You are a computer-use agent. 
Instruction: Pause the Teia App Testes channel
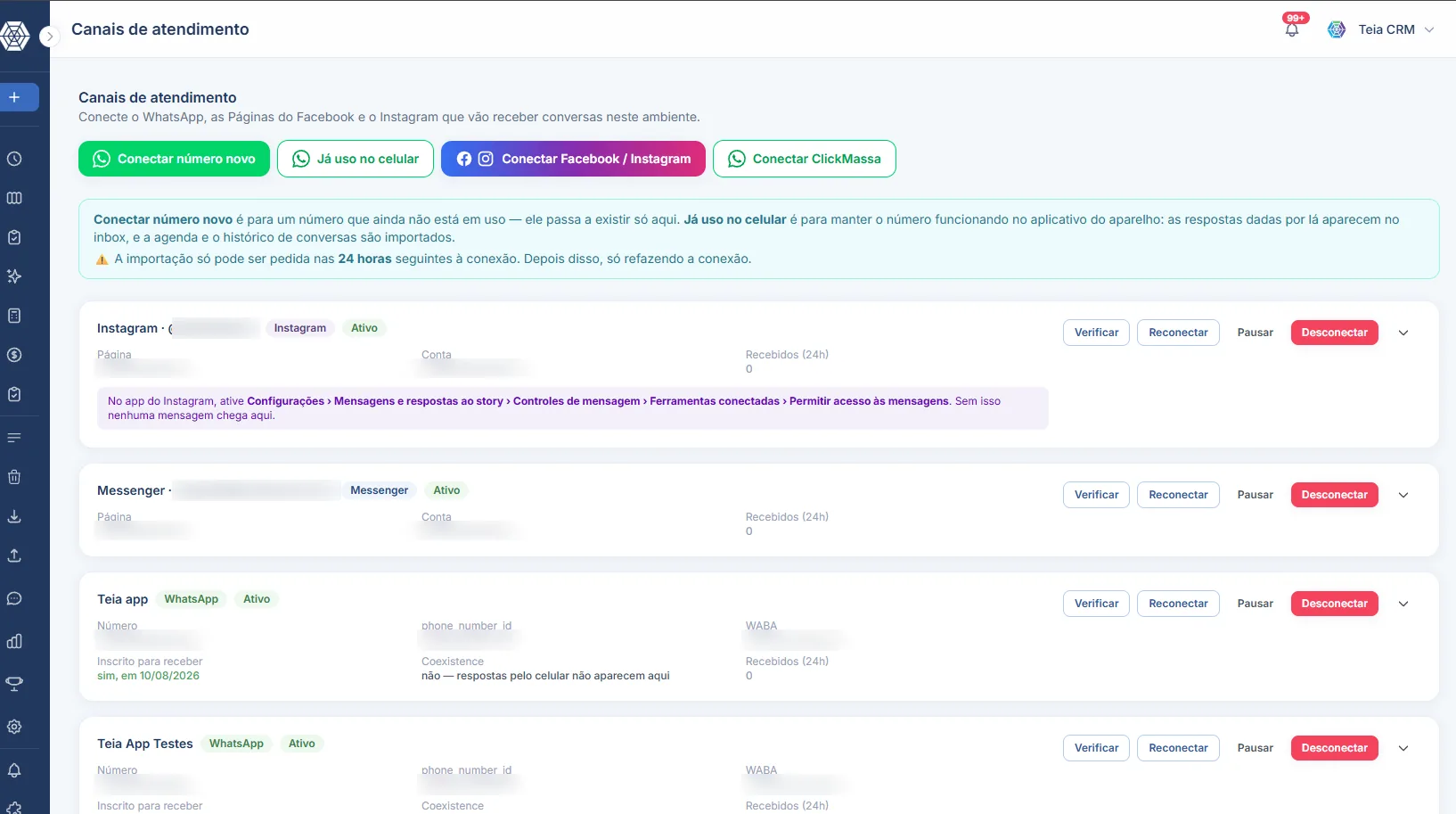(1255, 748)
